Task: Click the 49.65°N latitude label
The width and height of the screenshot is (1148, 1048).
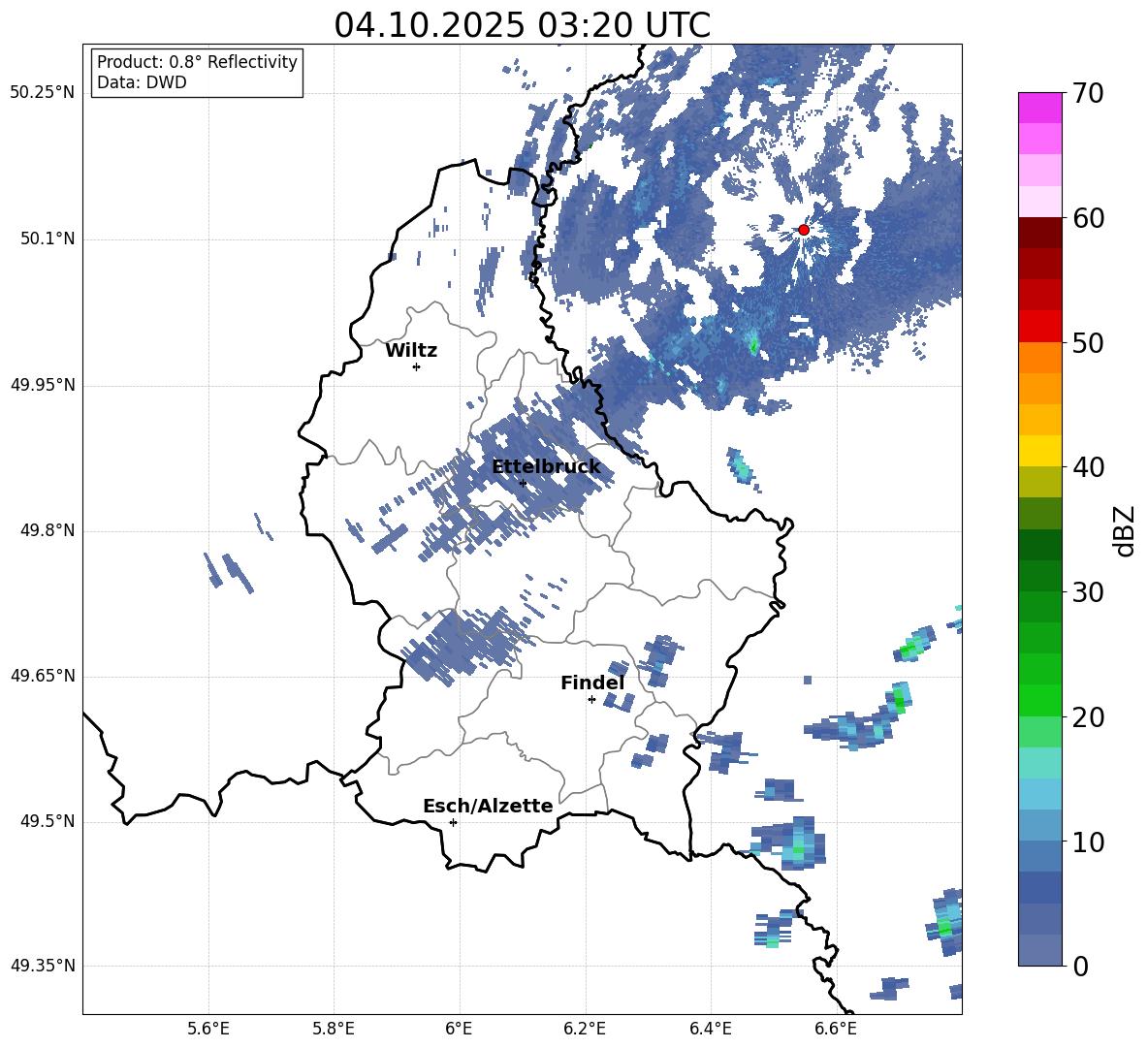Action: [x=43, y=676]
